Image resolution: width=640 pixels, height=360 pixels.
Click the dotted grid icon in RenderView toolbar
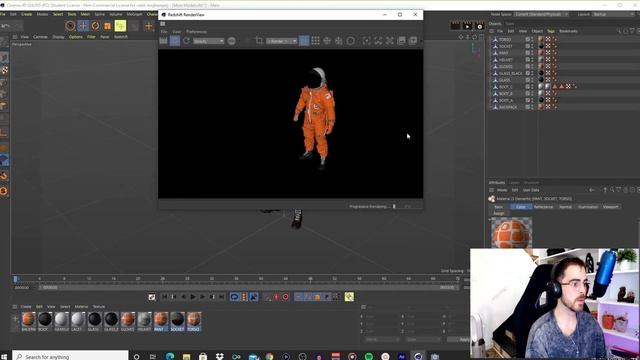pyautogui.click(x=316, y=41)
